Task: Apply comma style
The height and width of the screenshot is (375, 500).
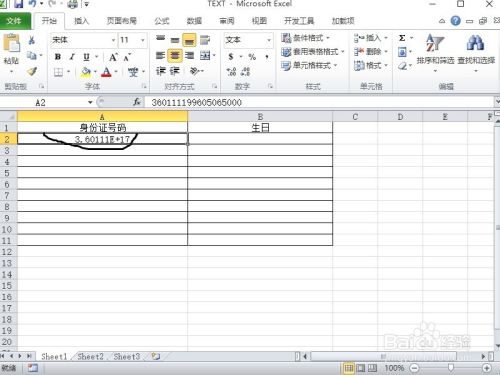Action: point(267,57)
